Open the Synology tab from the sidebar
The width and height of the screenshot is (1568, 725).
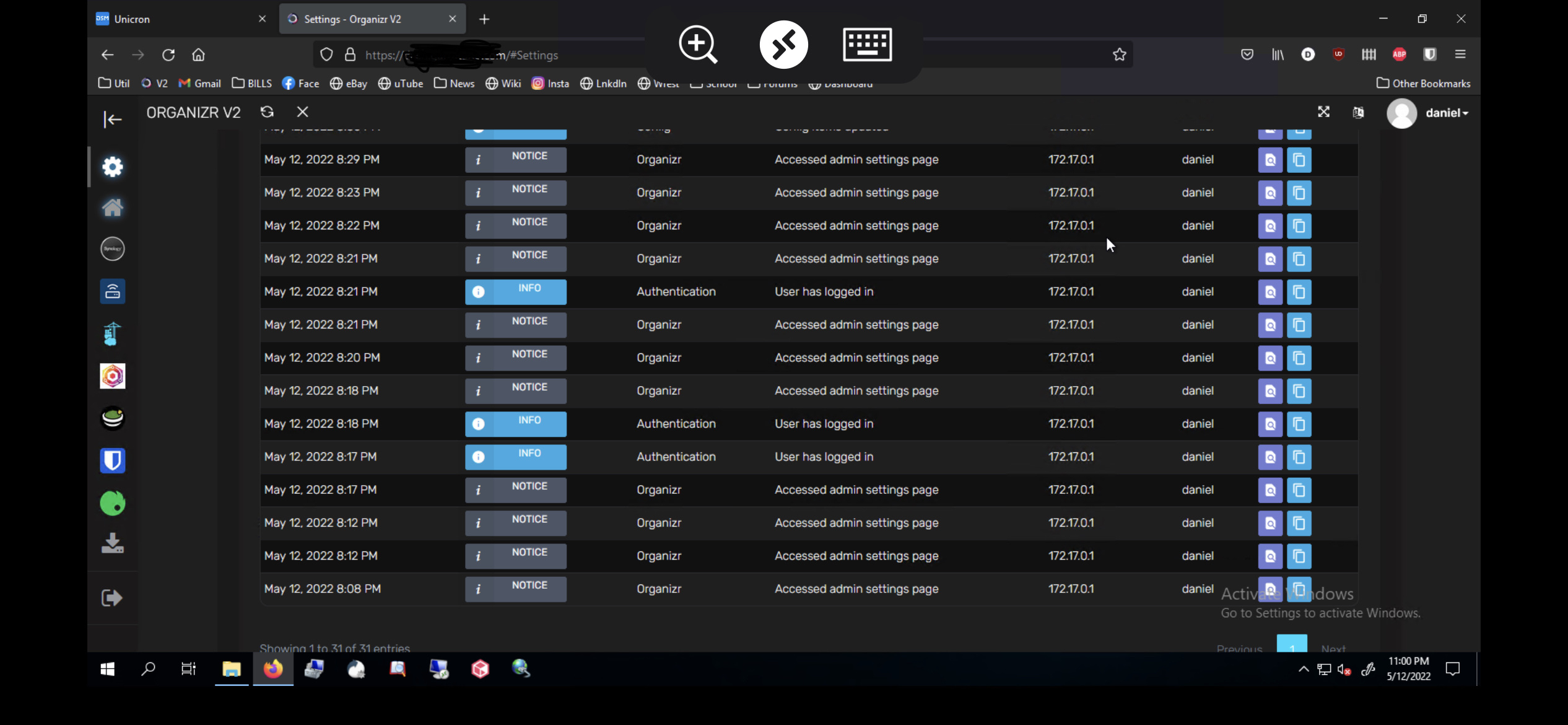(112, 248)
